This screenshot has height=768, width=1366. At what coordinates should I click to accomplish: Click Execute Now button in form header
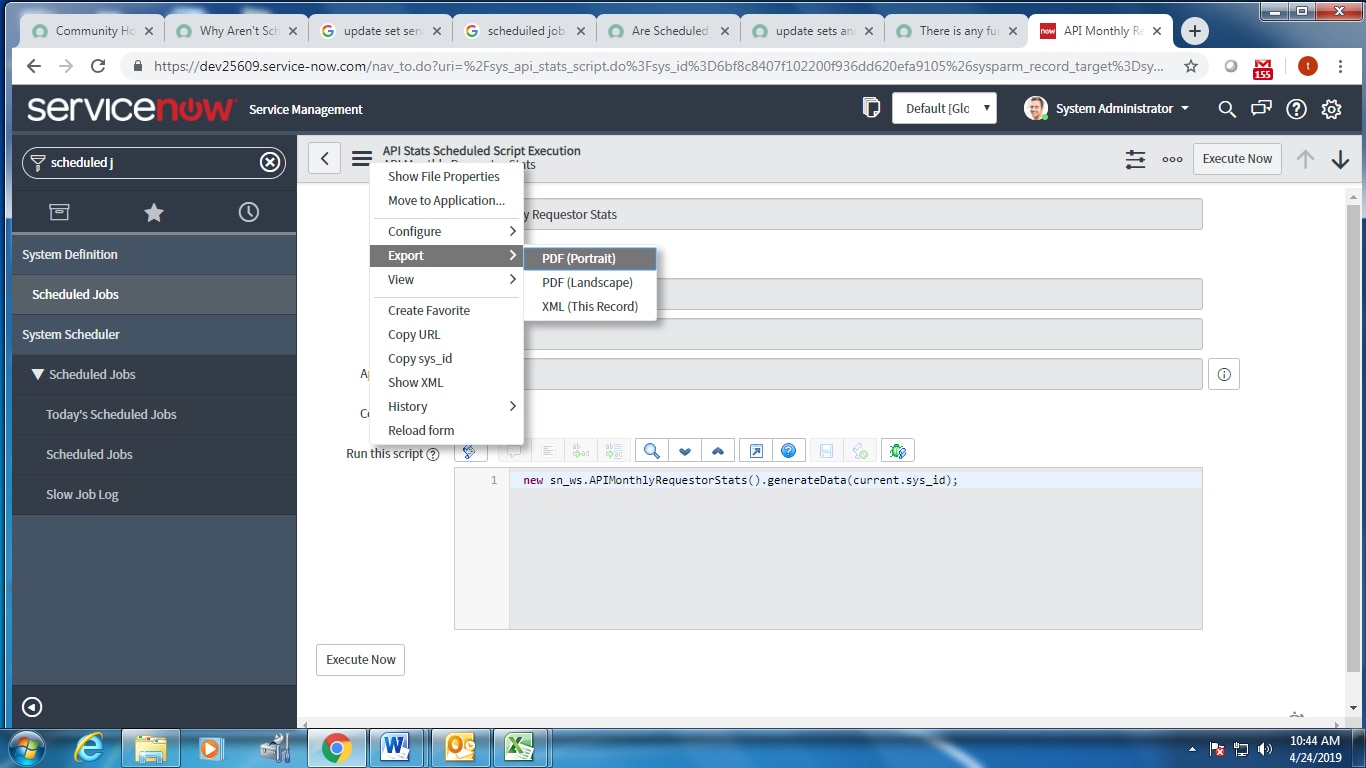click(x=1237, y=158)
